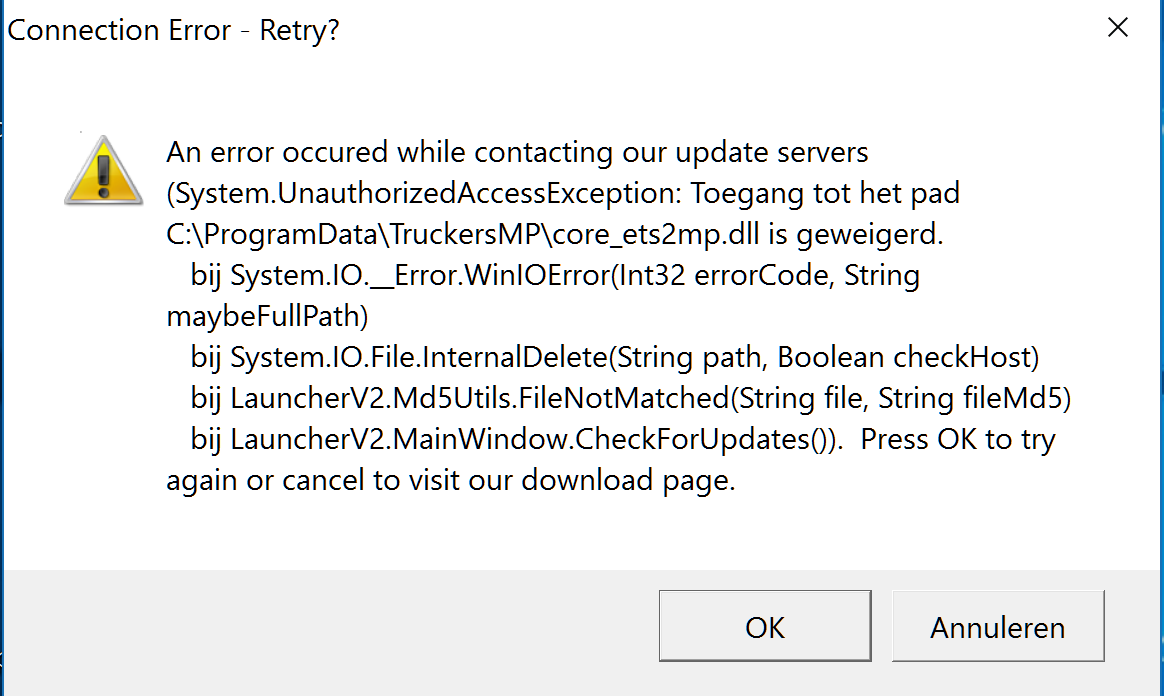Click the System.IO.File.InternalDelete stack line
Screen dimensions: 1164x696
pyautogui.click(x=615, y=358)
